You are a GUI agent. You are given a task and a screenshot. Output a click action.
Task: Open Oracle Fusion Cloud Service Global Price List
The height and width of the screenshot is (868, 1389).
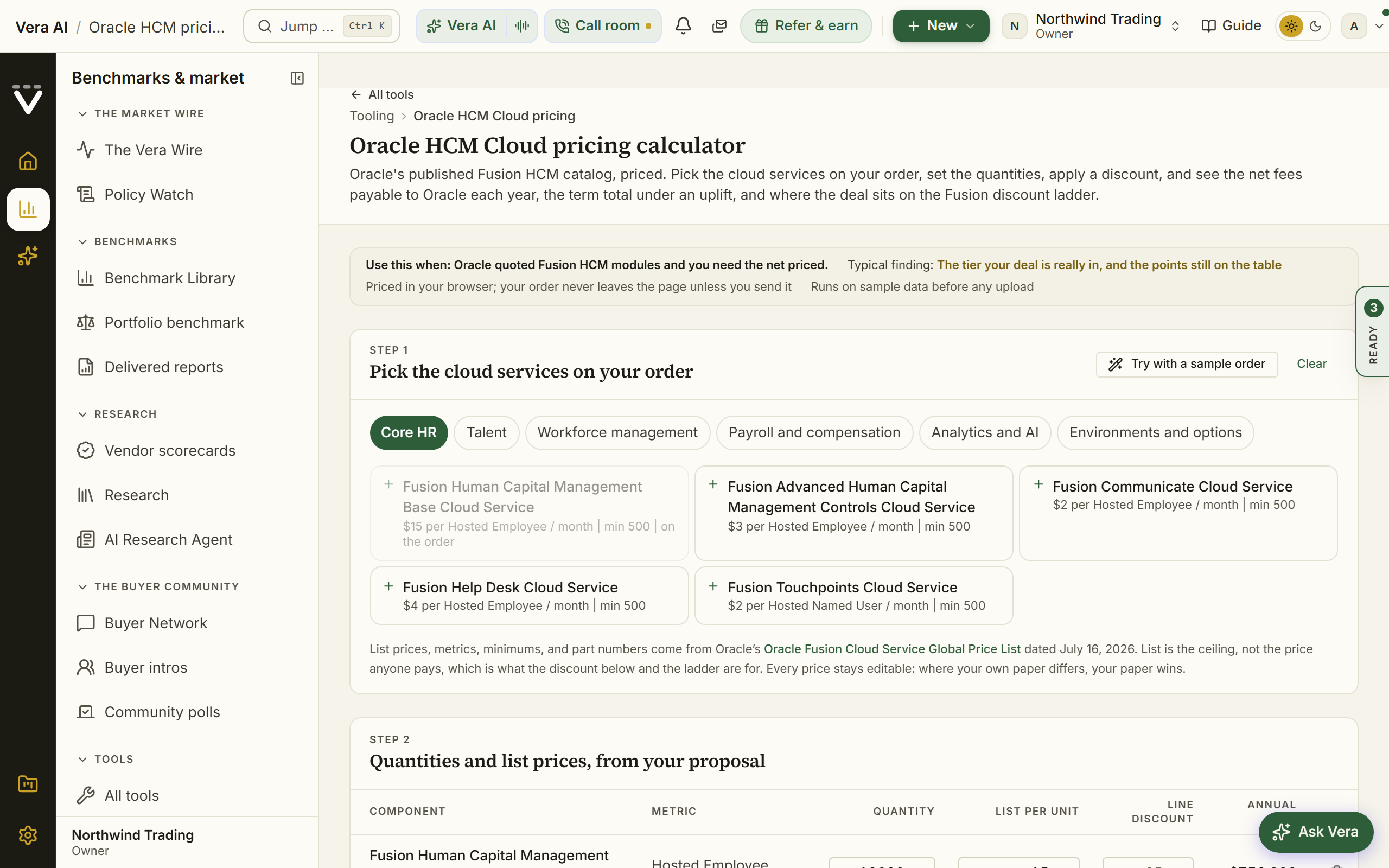(892, 649)
